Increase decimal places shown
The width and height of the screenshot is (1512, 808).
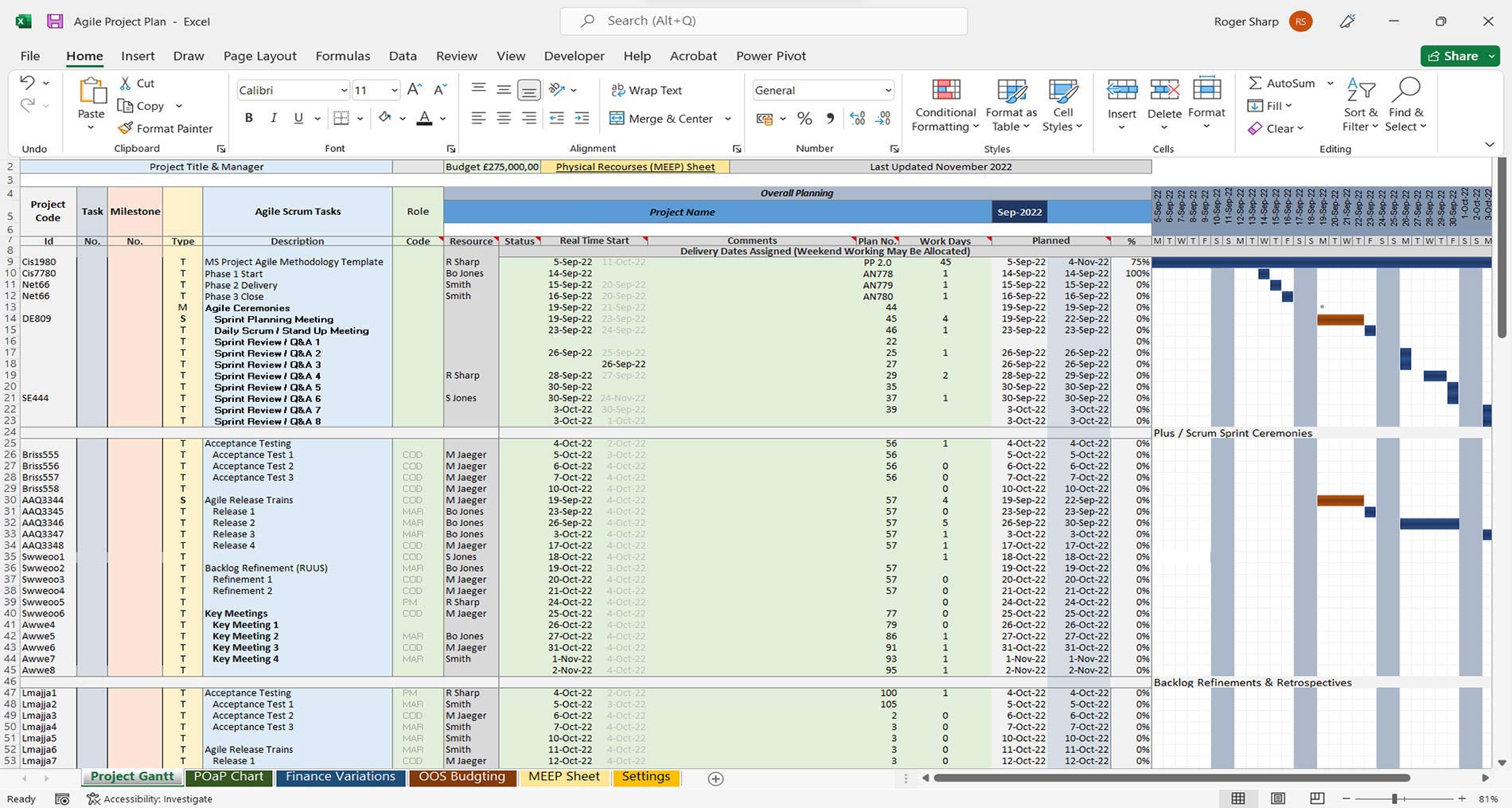click(x=857, y=119)
